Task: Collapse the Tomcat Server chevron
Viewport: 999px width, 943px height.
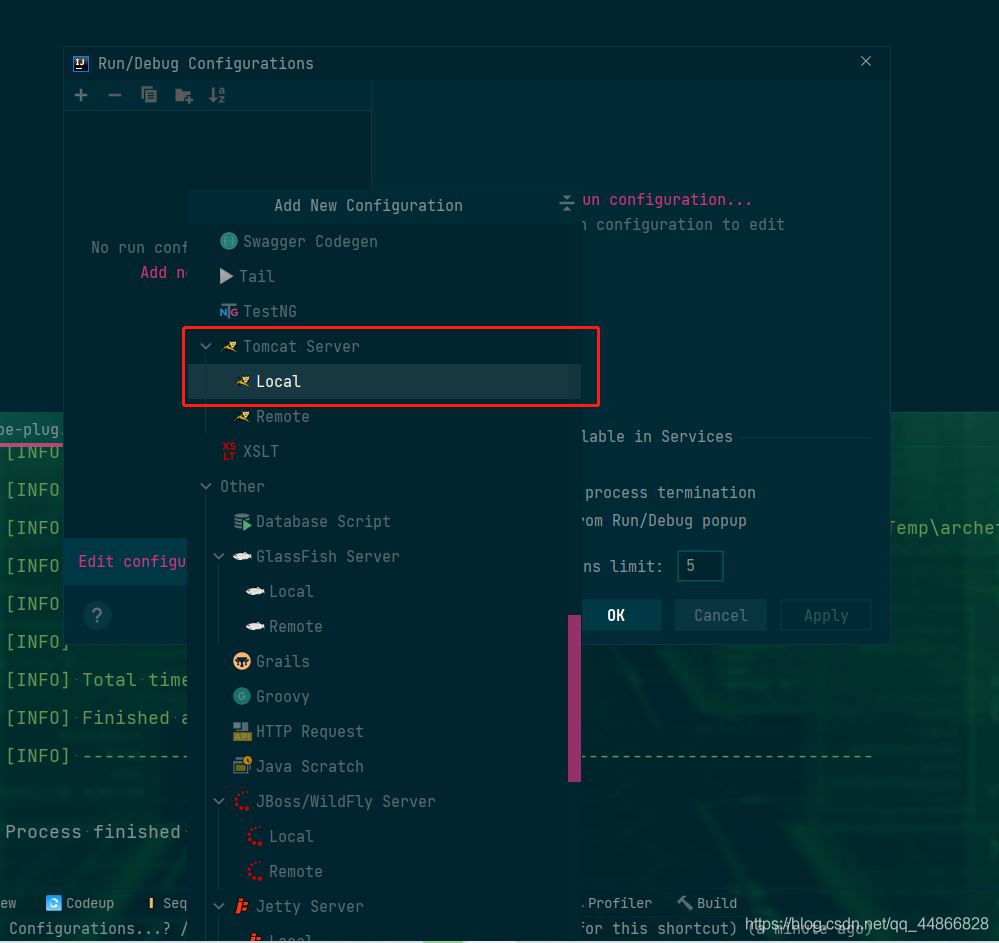Action: pyautogui.click(x=206, y=347)
